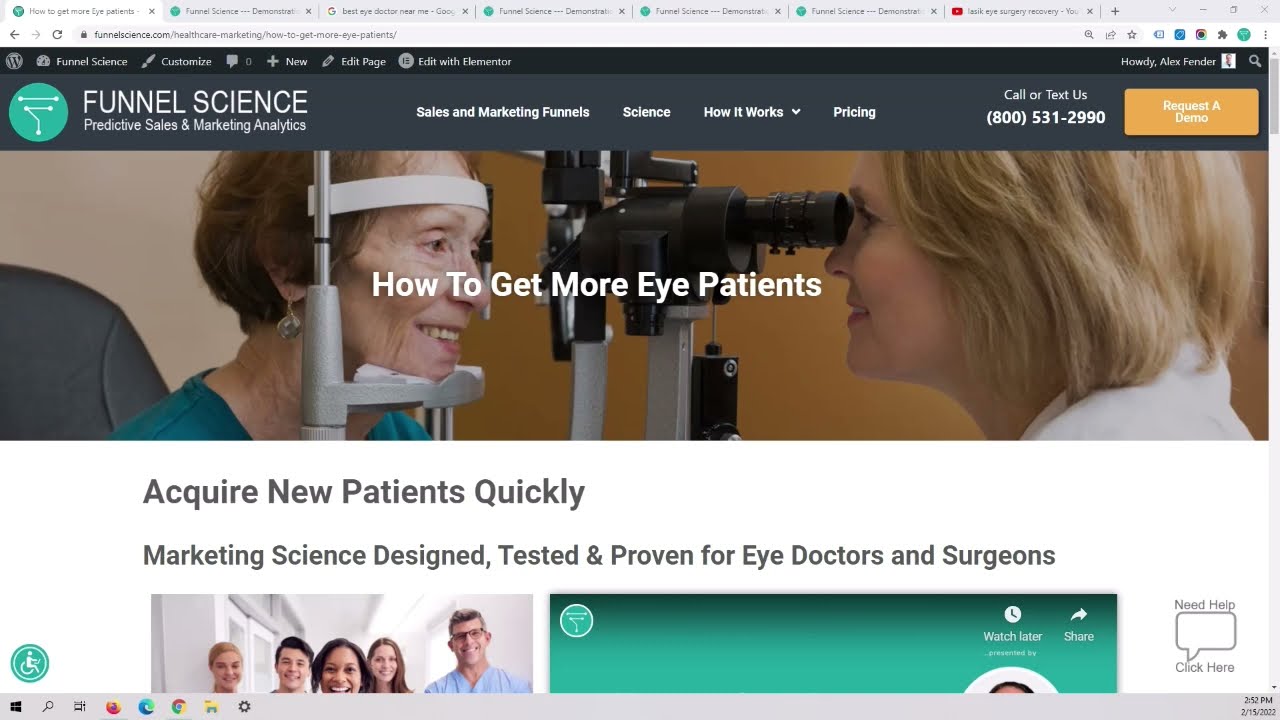This screenshot has width=1280, height=720.
Task: Open the Pricing nav link
Action: (854, 112)
